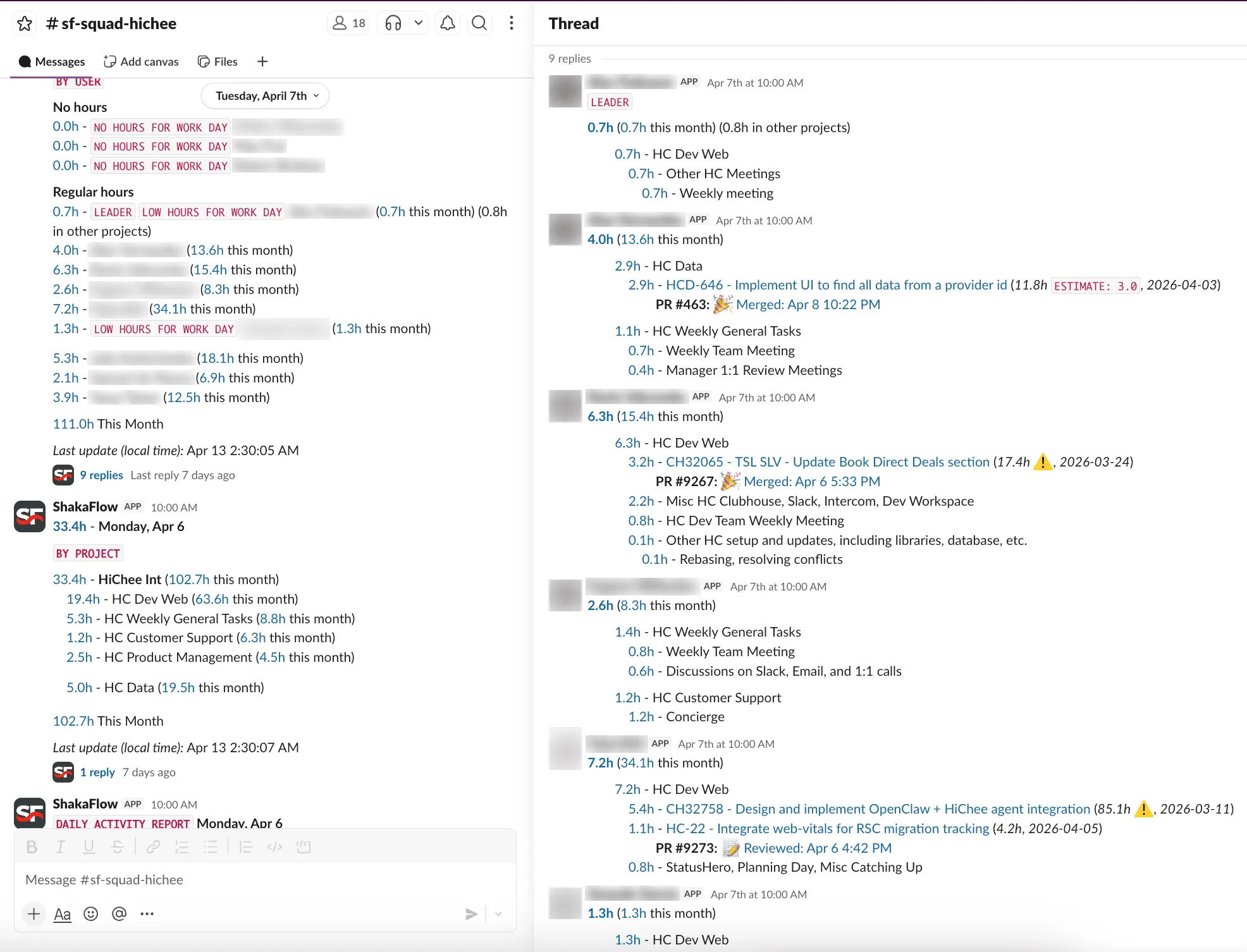Image resolution: width=1247 pixels, height=952 pixels.
Task: Open the Tuesday, April 7th date dropdown
Action: 266,96
